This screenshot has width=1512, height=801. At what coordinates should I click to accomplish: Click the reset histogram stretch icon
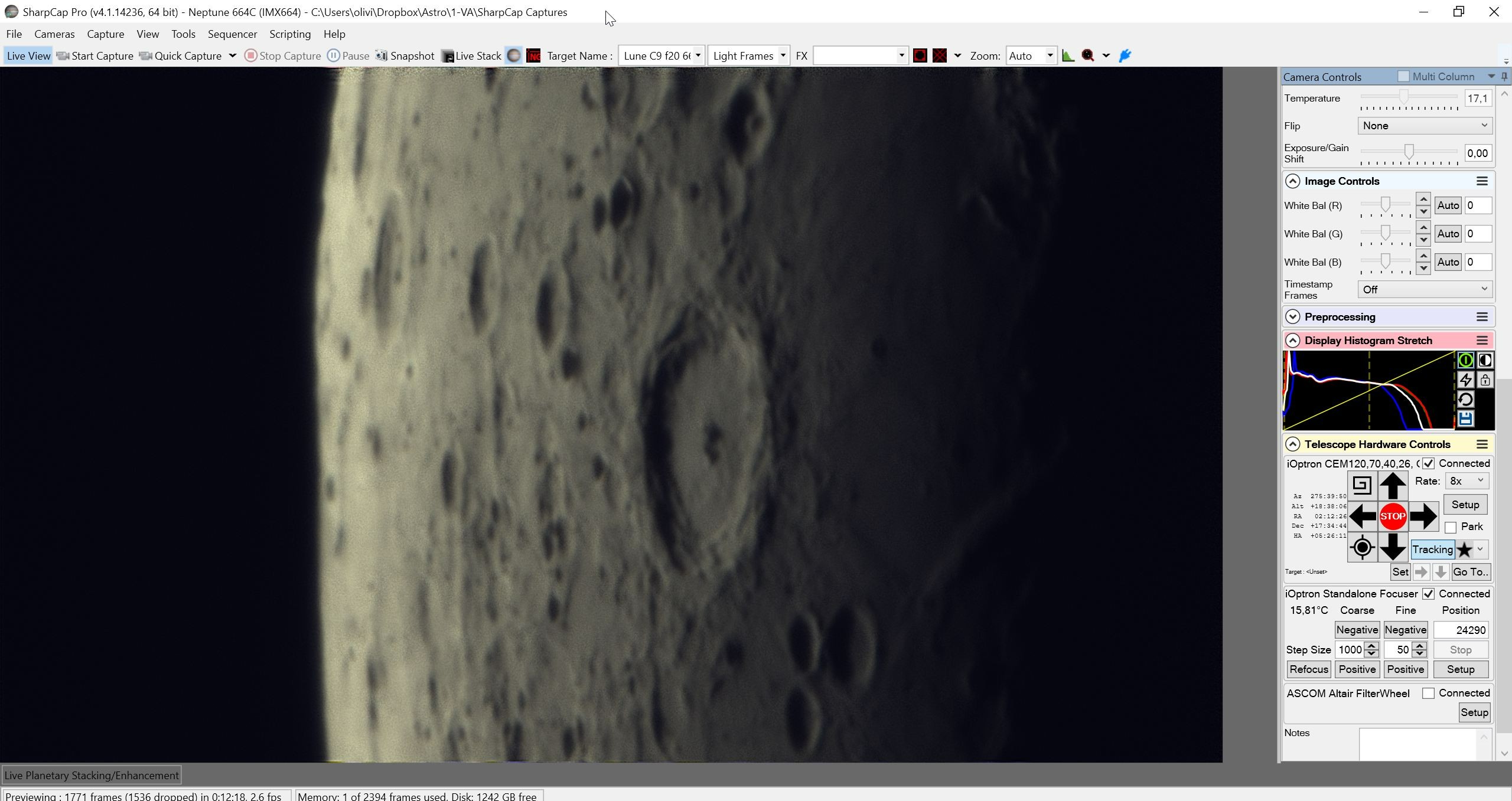(1465, 399)
